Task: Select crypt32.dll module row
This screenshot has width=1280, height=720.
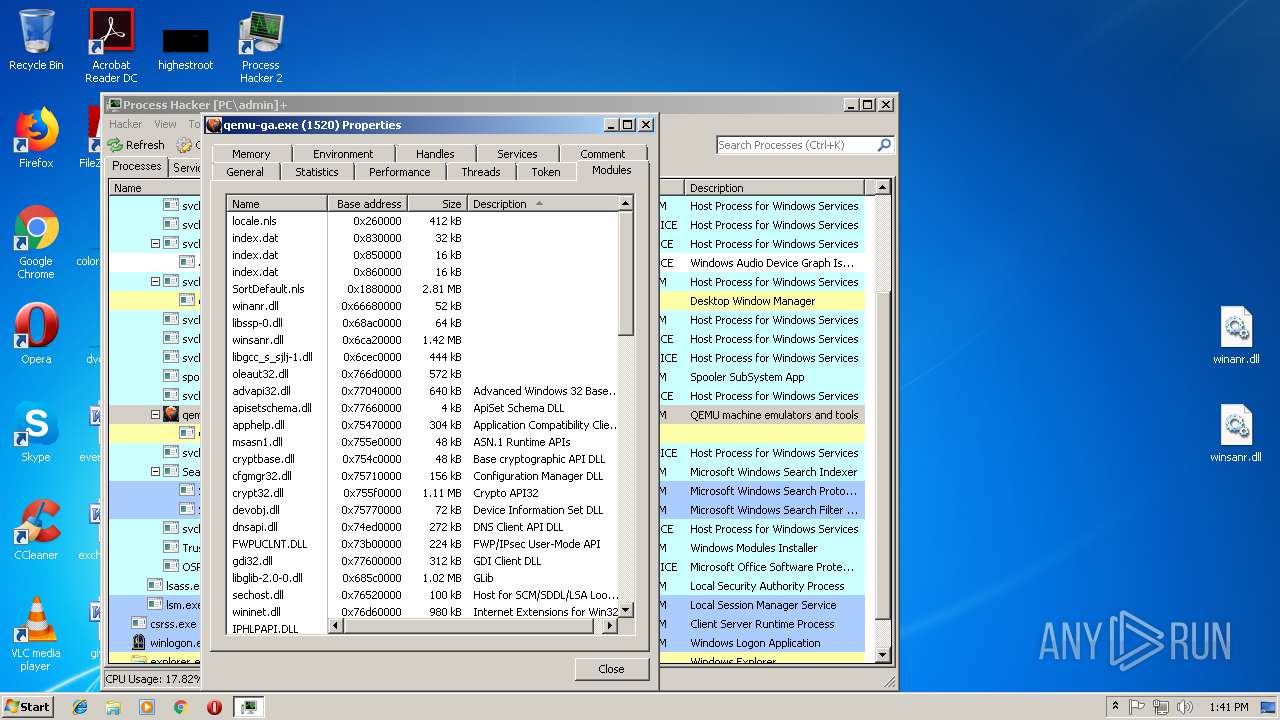Action: pyautogui.click(x=422, y=493)
